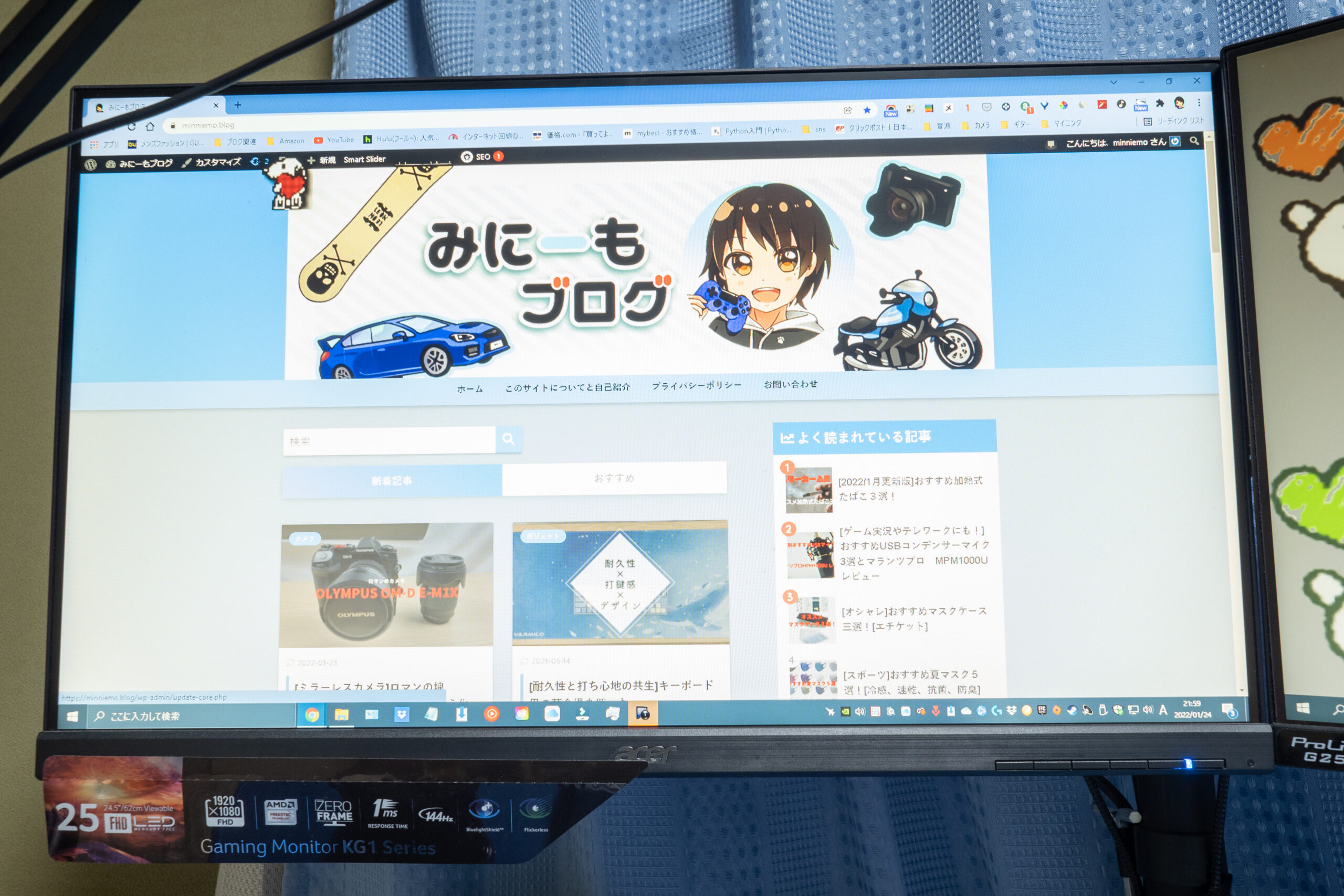Open the 音源 bookmark folder
1344x896 pixels.
click(x=937, y=127)
